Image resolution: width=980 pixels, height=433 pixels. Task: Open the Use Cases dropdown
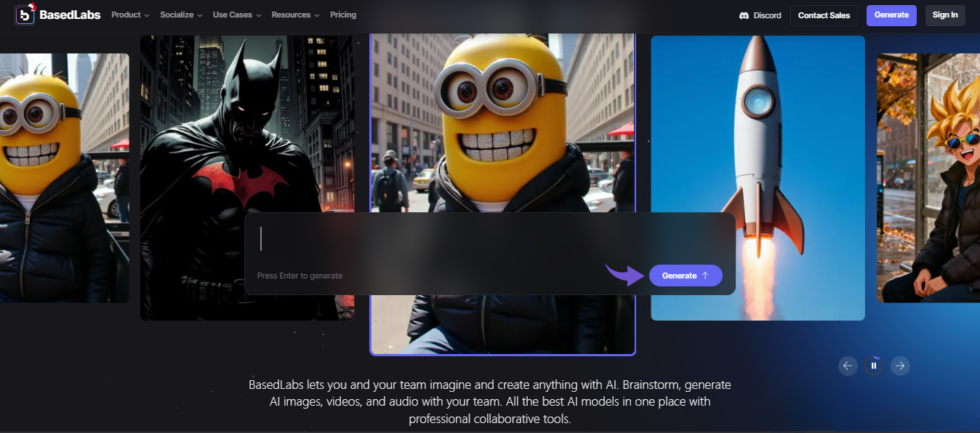pos(236,15)
